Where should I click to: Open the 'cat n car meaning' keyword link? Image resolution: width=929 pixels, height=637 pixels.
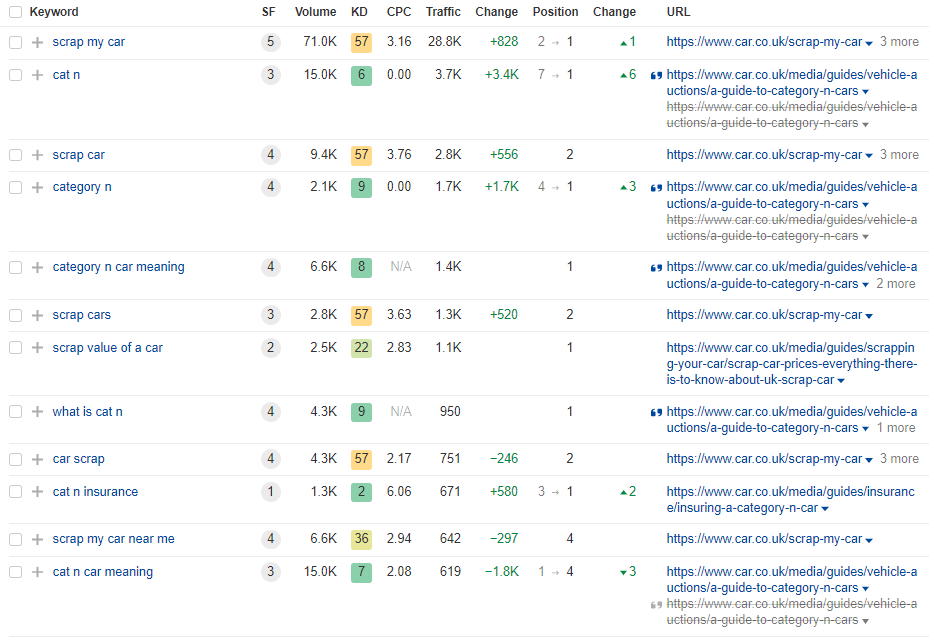102,572
